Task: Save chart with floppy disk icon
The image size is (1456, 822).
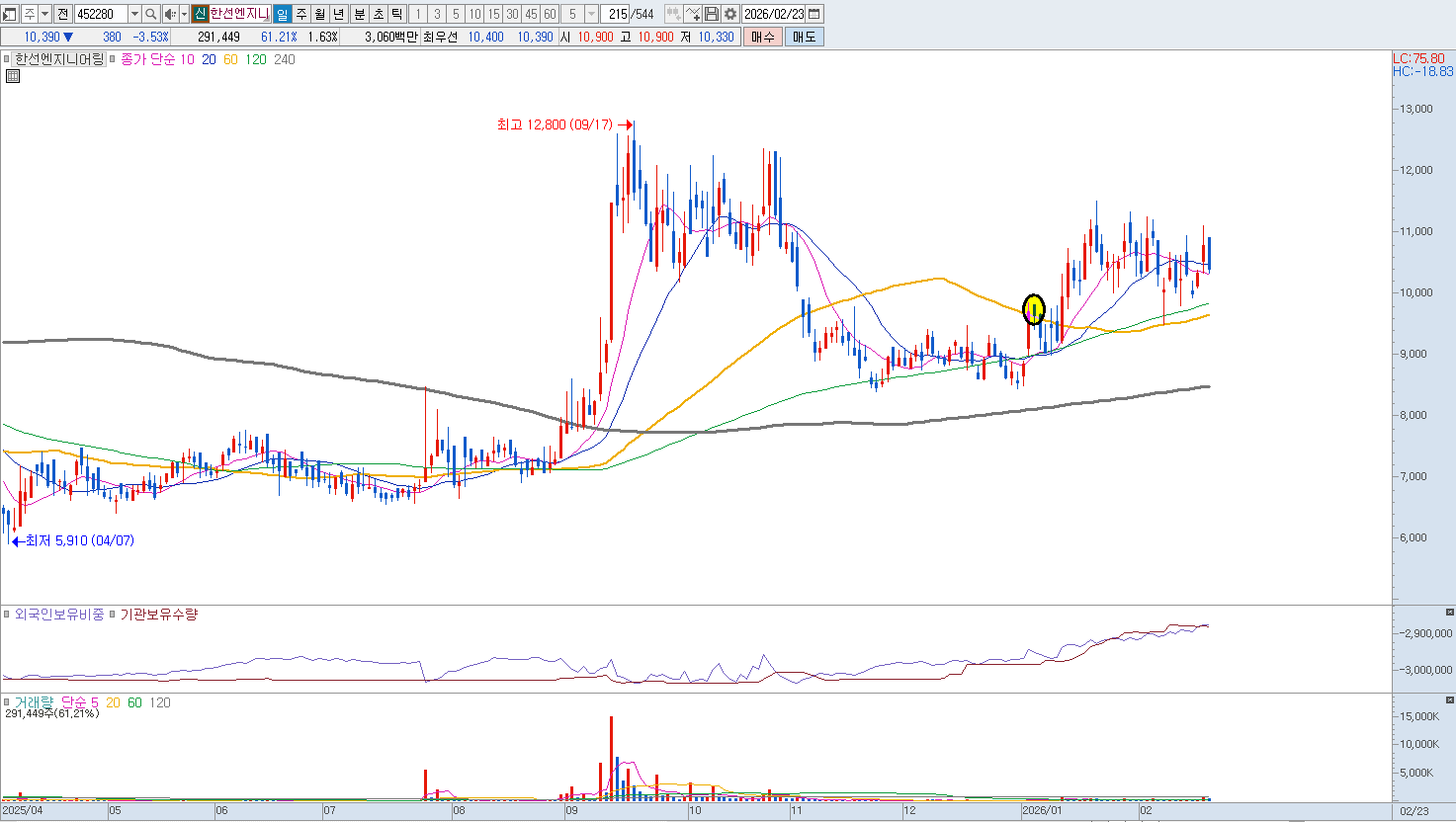Action: pyautogui.click(x=712, y=14)
